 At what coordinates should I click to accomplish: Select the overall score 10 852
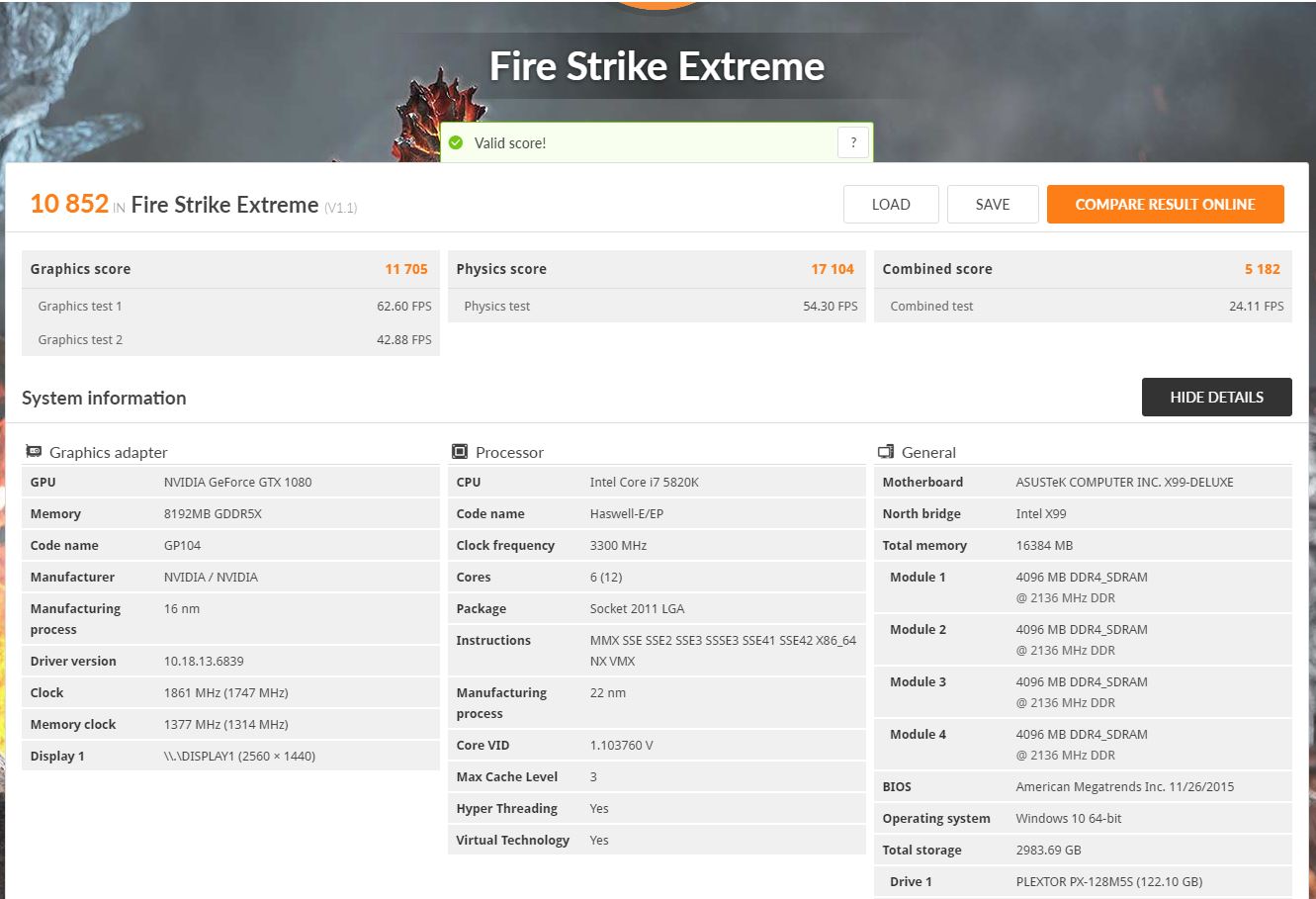69,204
